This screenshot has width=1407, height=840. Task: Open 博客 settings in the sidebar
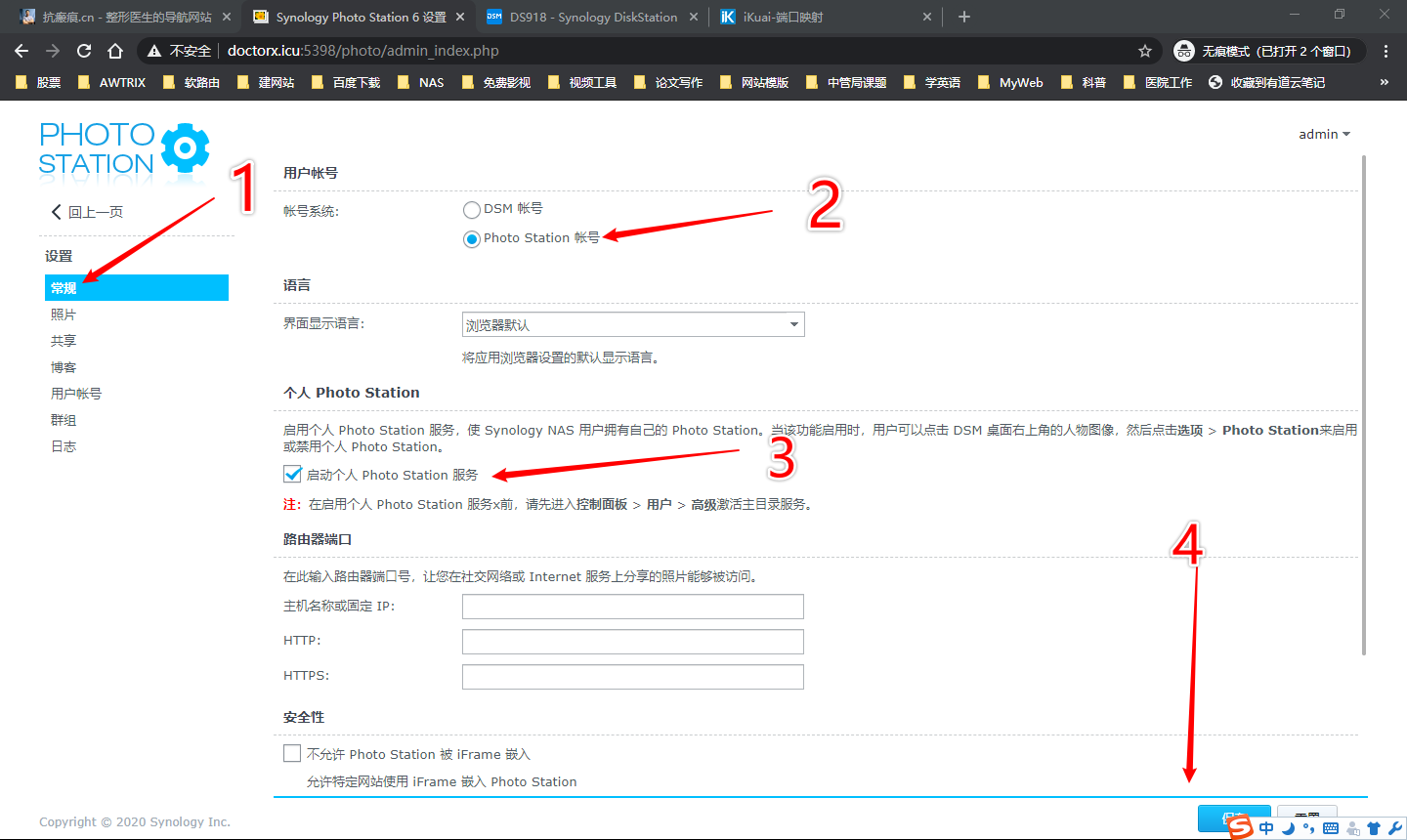click(64, 367)
